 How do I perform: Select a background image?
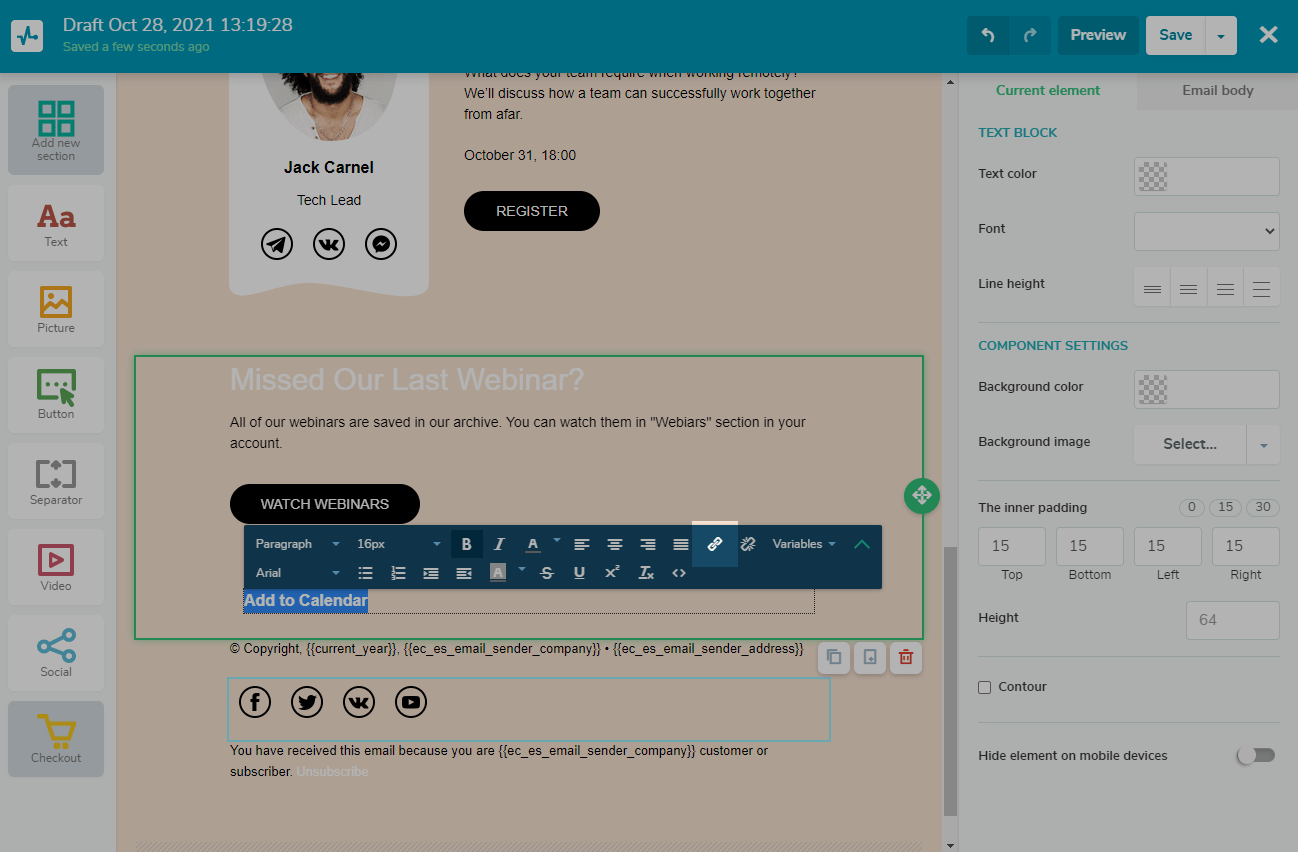(x=1190, y=445)
